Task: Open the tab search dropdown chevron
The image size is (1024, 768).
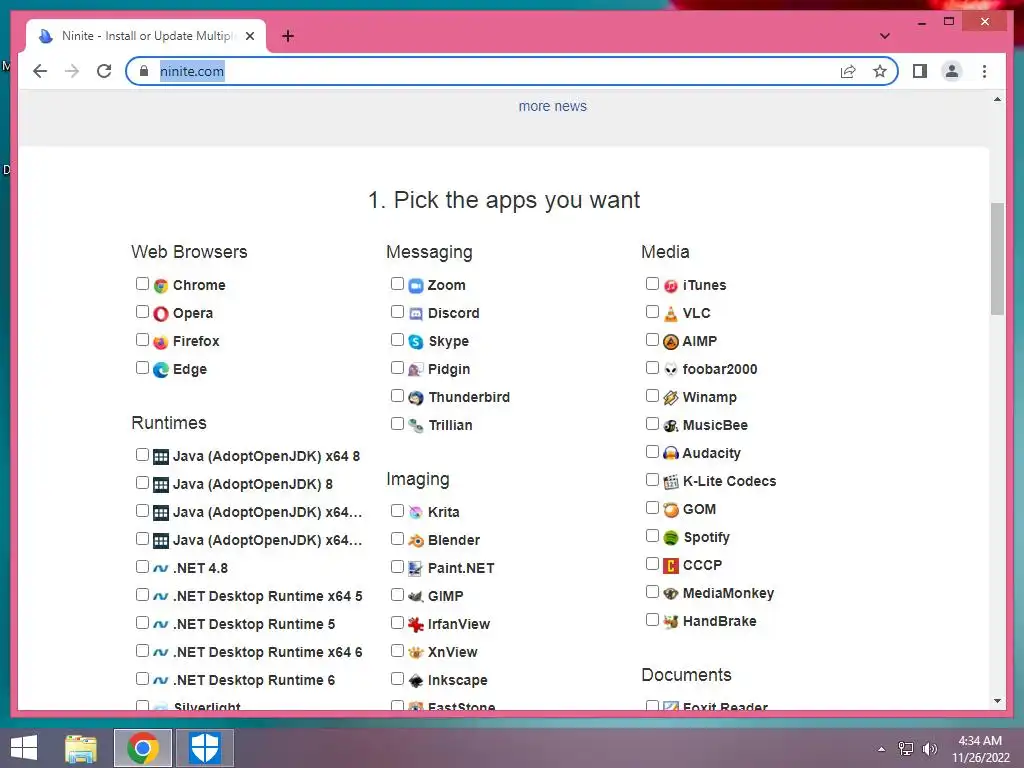Action: click(x=885, y=36)
